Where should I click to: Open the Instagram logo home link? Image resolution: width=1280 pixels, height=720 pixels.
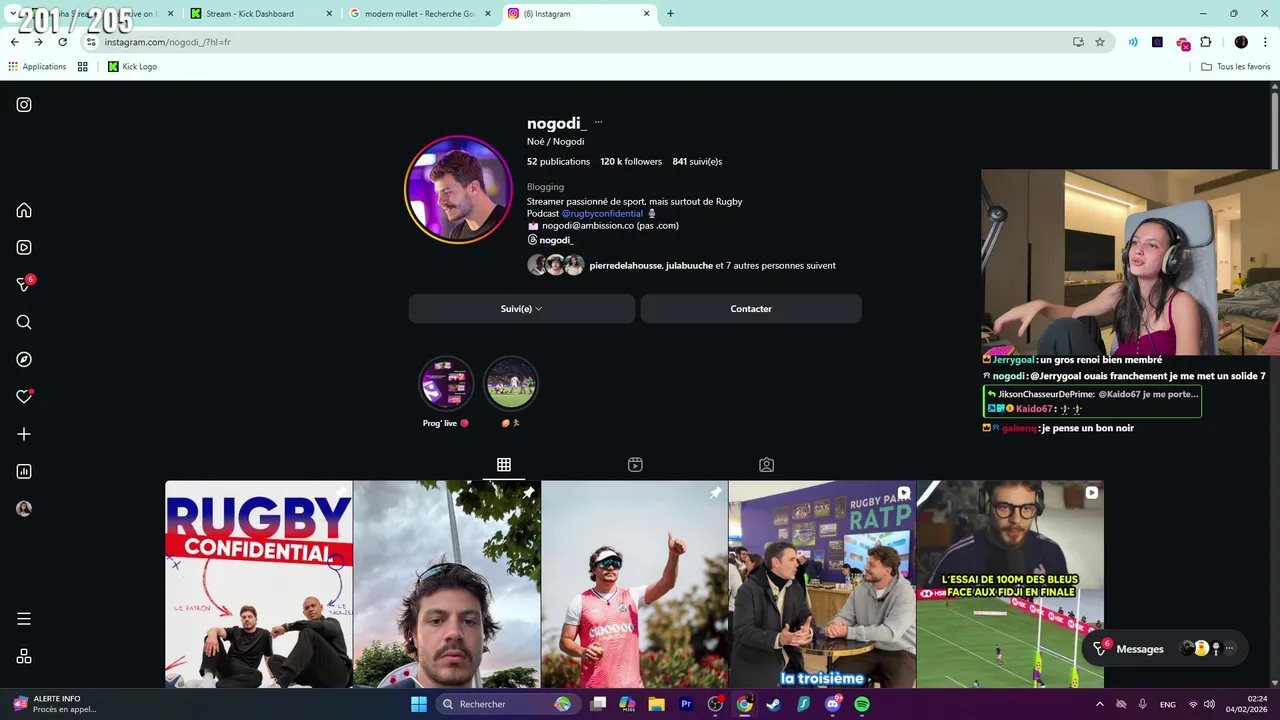[x=24, y=105]
